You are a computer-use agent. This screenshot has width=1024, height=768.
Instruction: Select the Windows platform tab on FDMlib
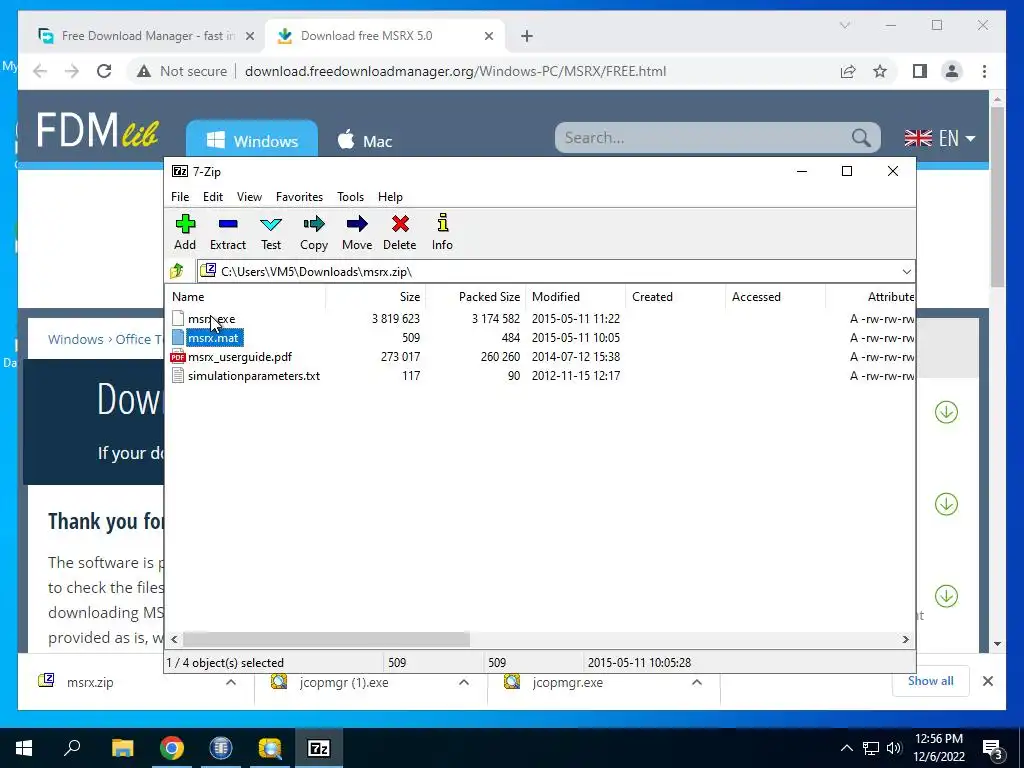pos(252,140)
